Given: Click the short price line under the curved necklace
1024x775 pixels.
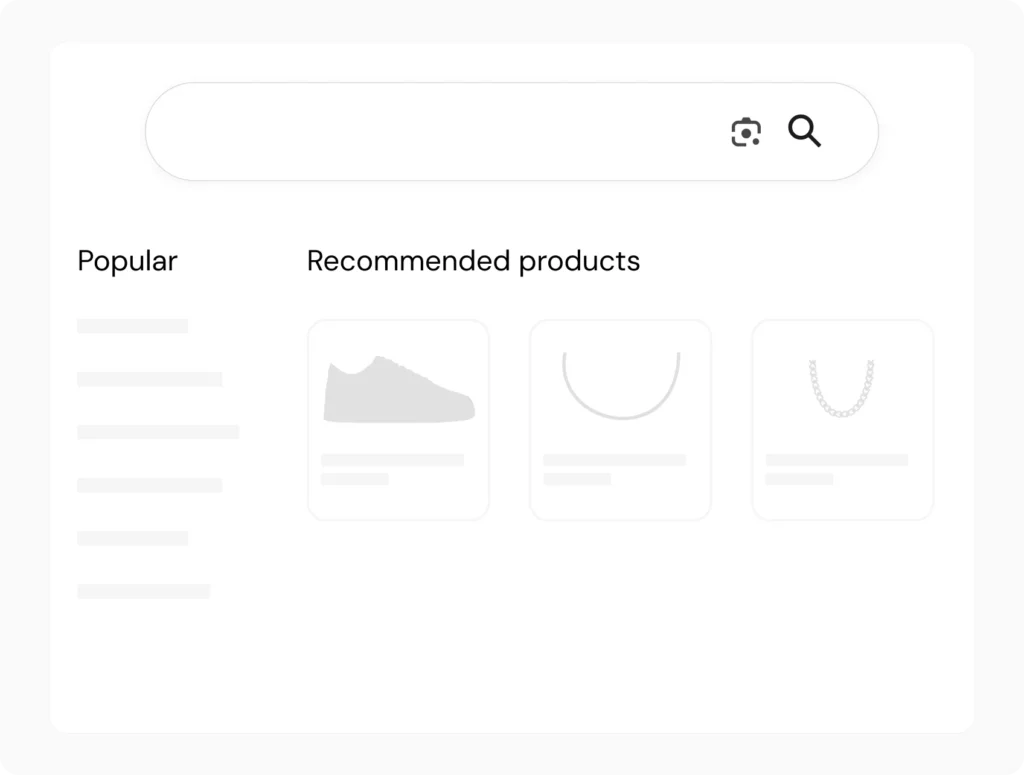Looking at the screenshot, I should (x=577, y=479).
